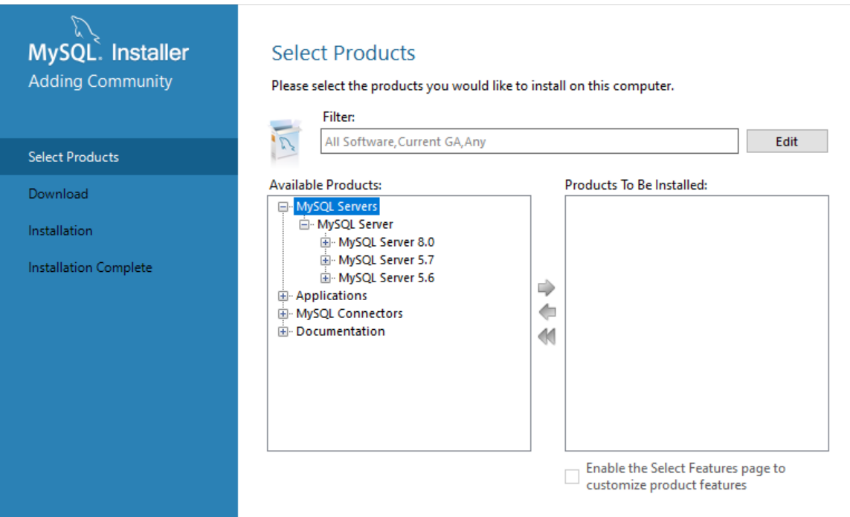Click 'Enable the Select Features page' label text
Image resolution: width=850 pixels, height=517 pixels.
[686, 476]
